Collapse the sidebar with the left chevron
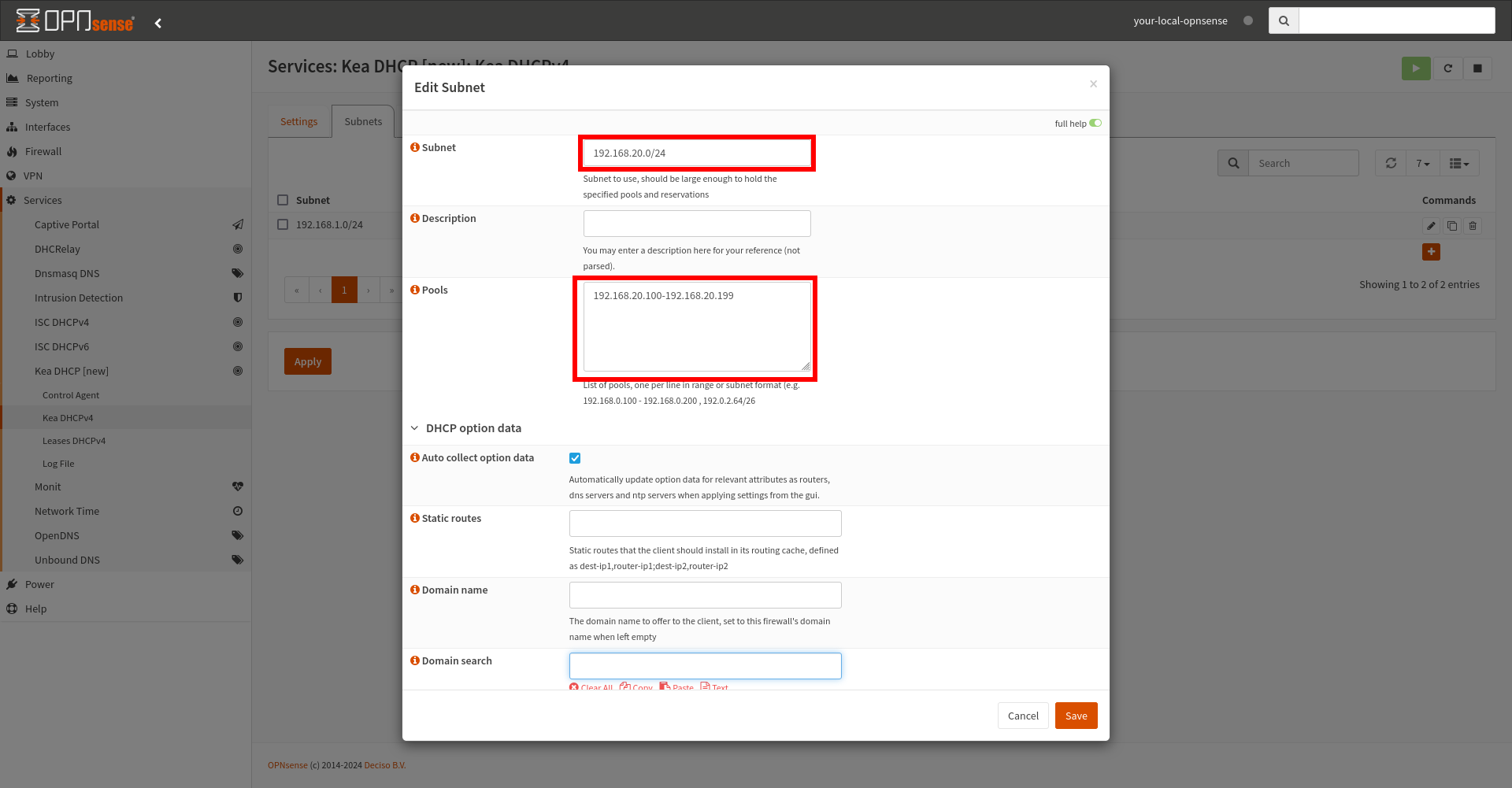The width and height of the screenshot is (1512, 788). (158, 23)
